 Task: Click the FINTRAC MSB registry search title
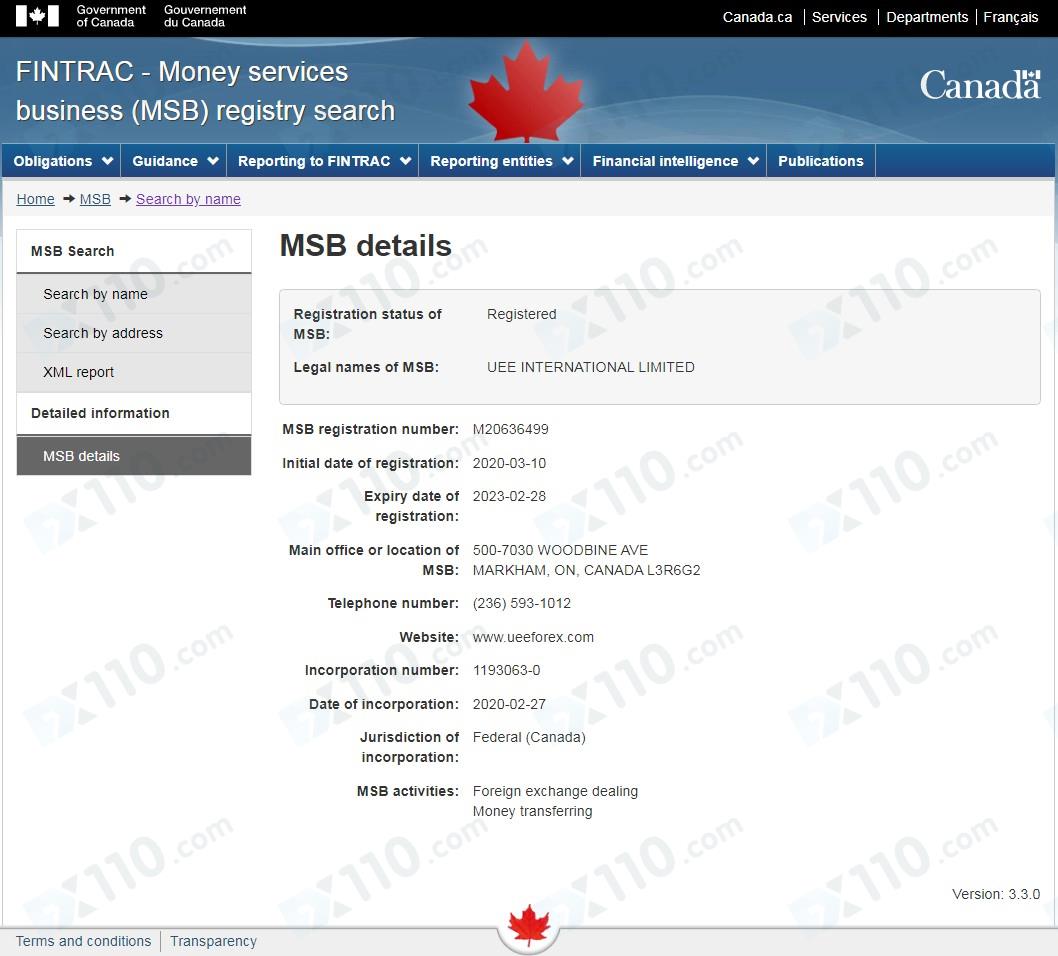pyautogui.click(x=205, y=91)
